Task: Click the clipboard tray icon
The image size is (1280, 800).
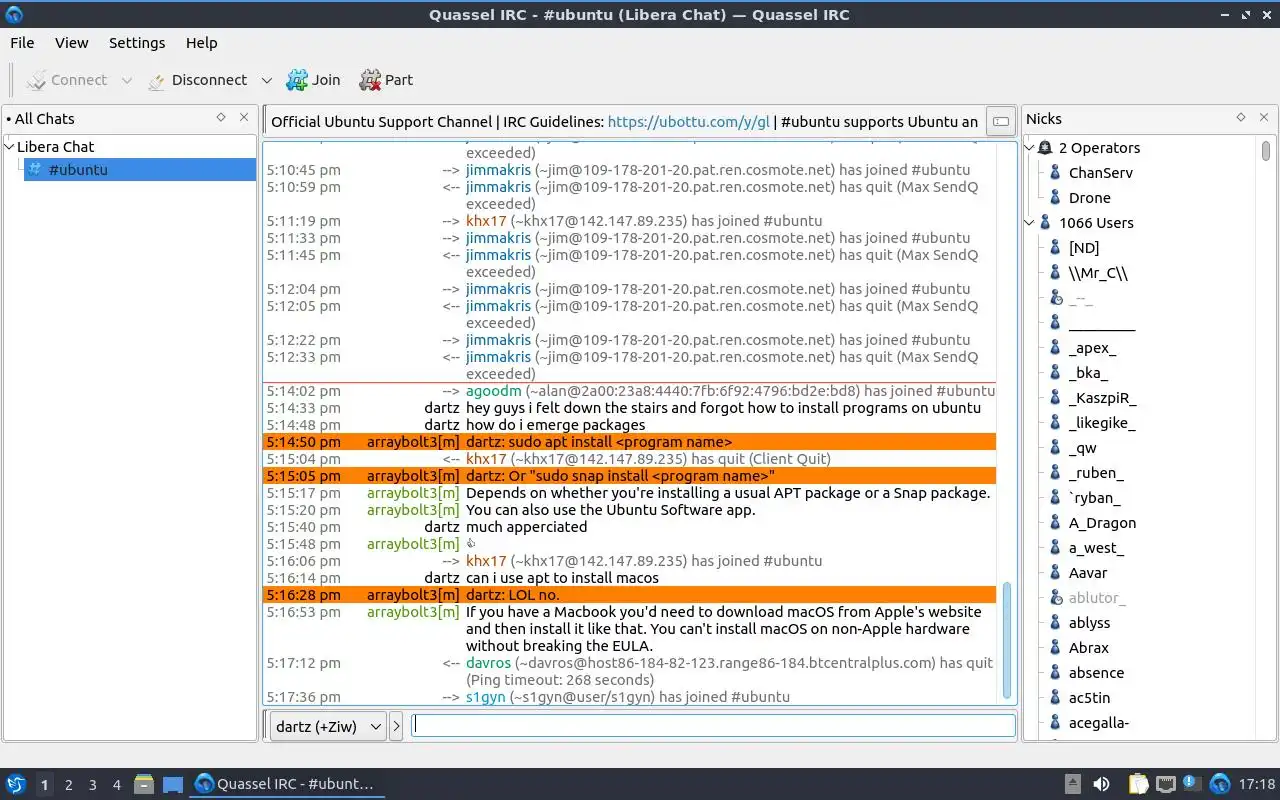Action: (x=1138, y=784)
